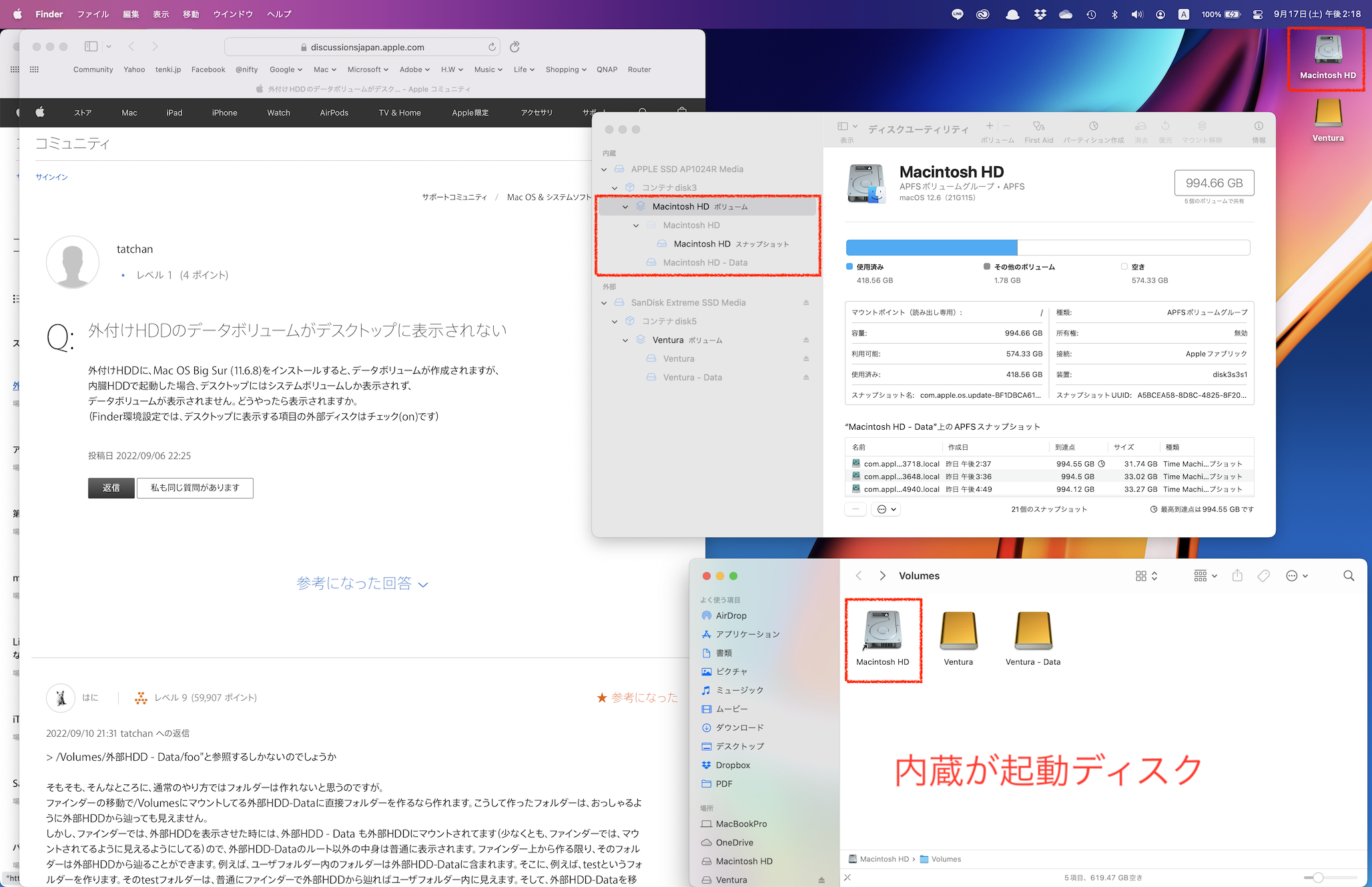Open Control Center in the menu bar
This screenshot has width=1372, height=887.
click(1258, 14)
